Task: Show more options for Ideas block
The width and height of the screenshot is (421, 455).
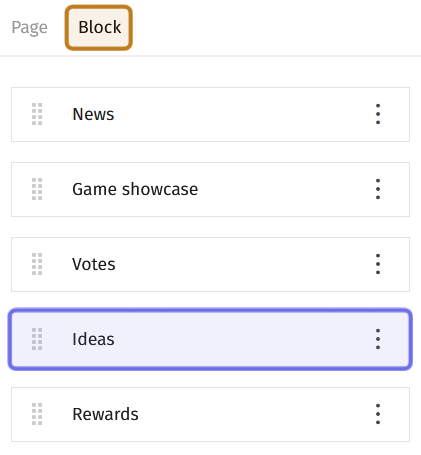Action: coord(378,339)
